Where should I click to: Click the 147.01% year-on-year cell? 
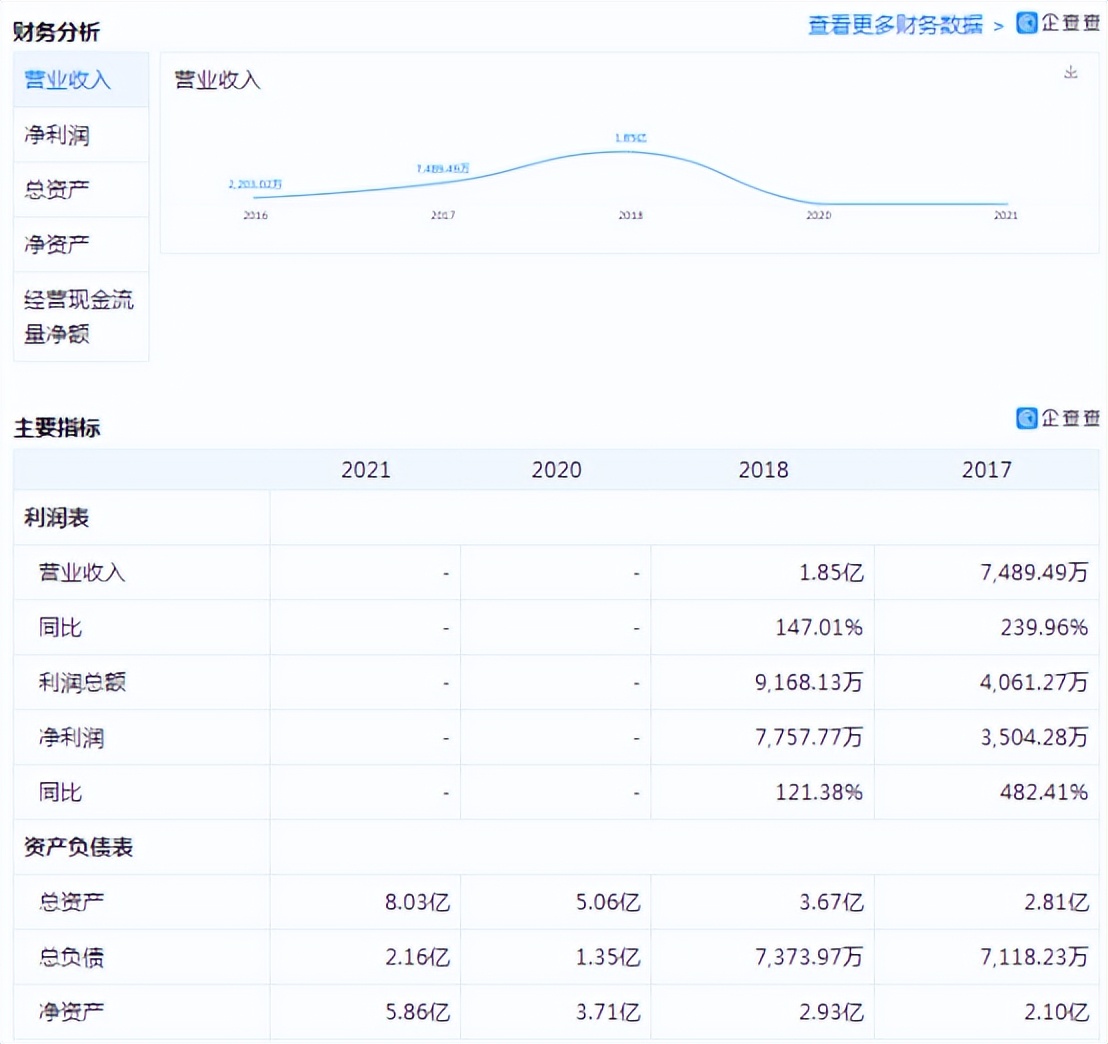point(818,628)
